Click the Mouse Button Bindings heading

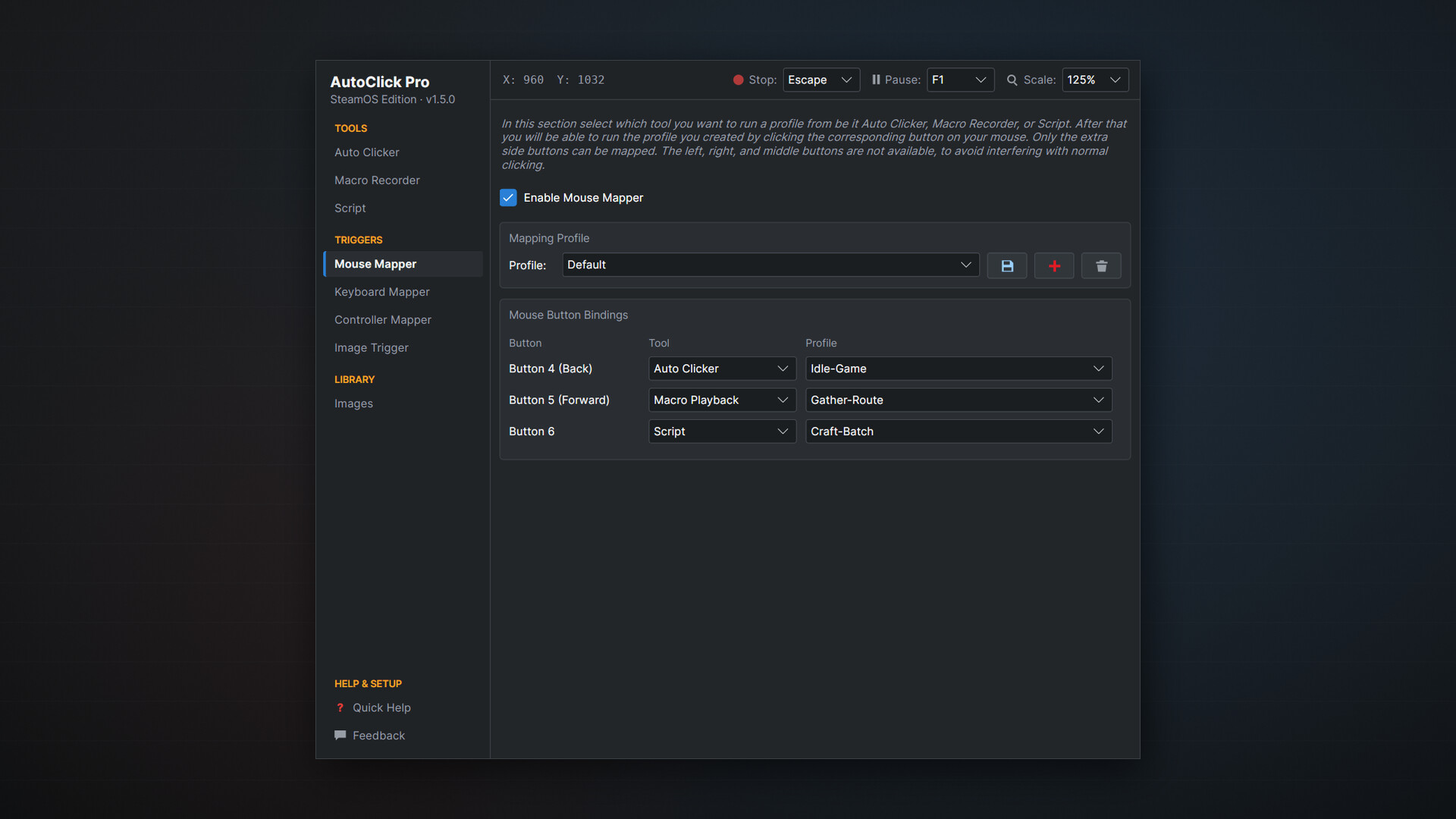tap(568, 315)
